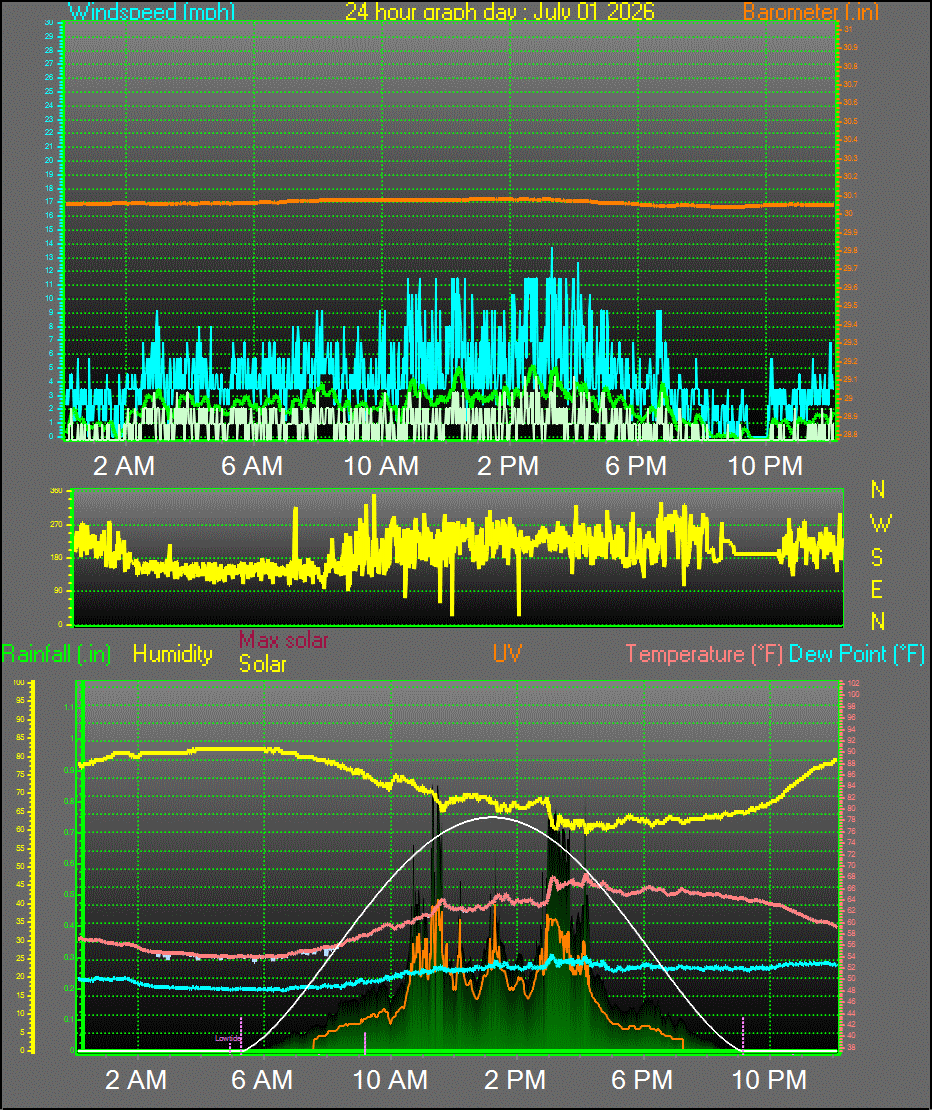The height and width of the screenshot is (1110, 932).
Task: Click the "Temperature (°F)" pink legend label
Action: (x=704, y=654)
